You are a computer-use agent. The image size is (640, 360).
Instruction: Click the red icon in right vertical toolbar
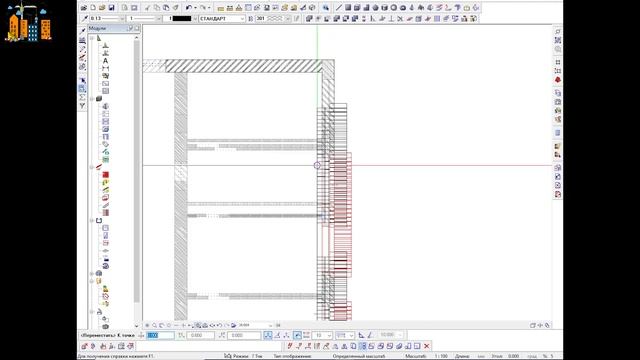558,80
